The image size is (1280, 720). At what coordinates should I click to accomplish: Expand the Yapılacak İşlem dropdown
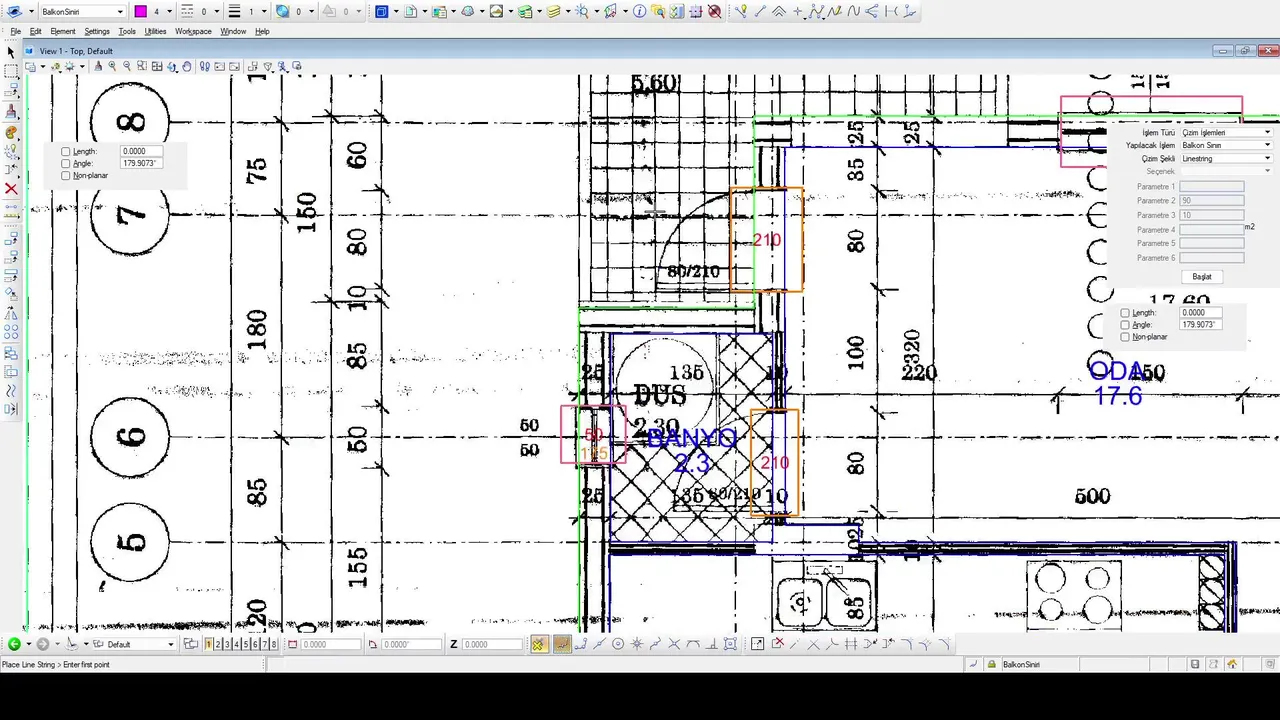(1226, 145)
